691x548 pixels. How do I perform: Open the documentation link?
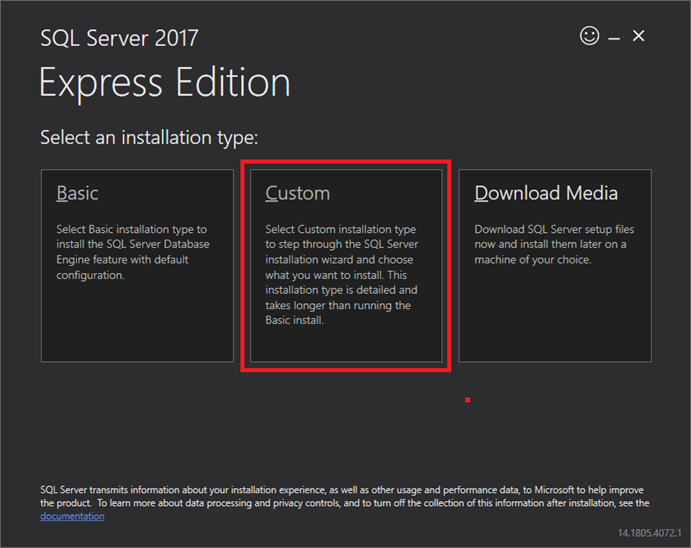(72, 516)
